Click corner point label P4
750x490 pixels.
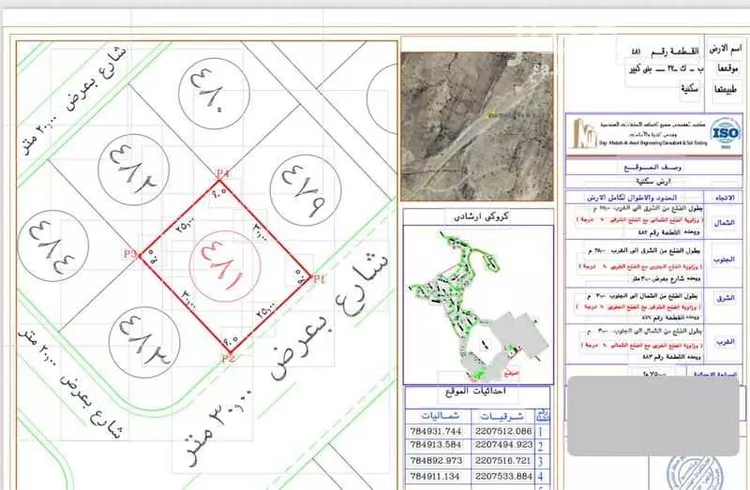point(222,173)
